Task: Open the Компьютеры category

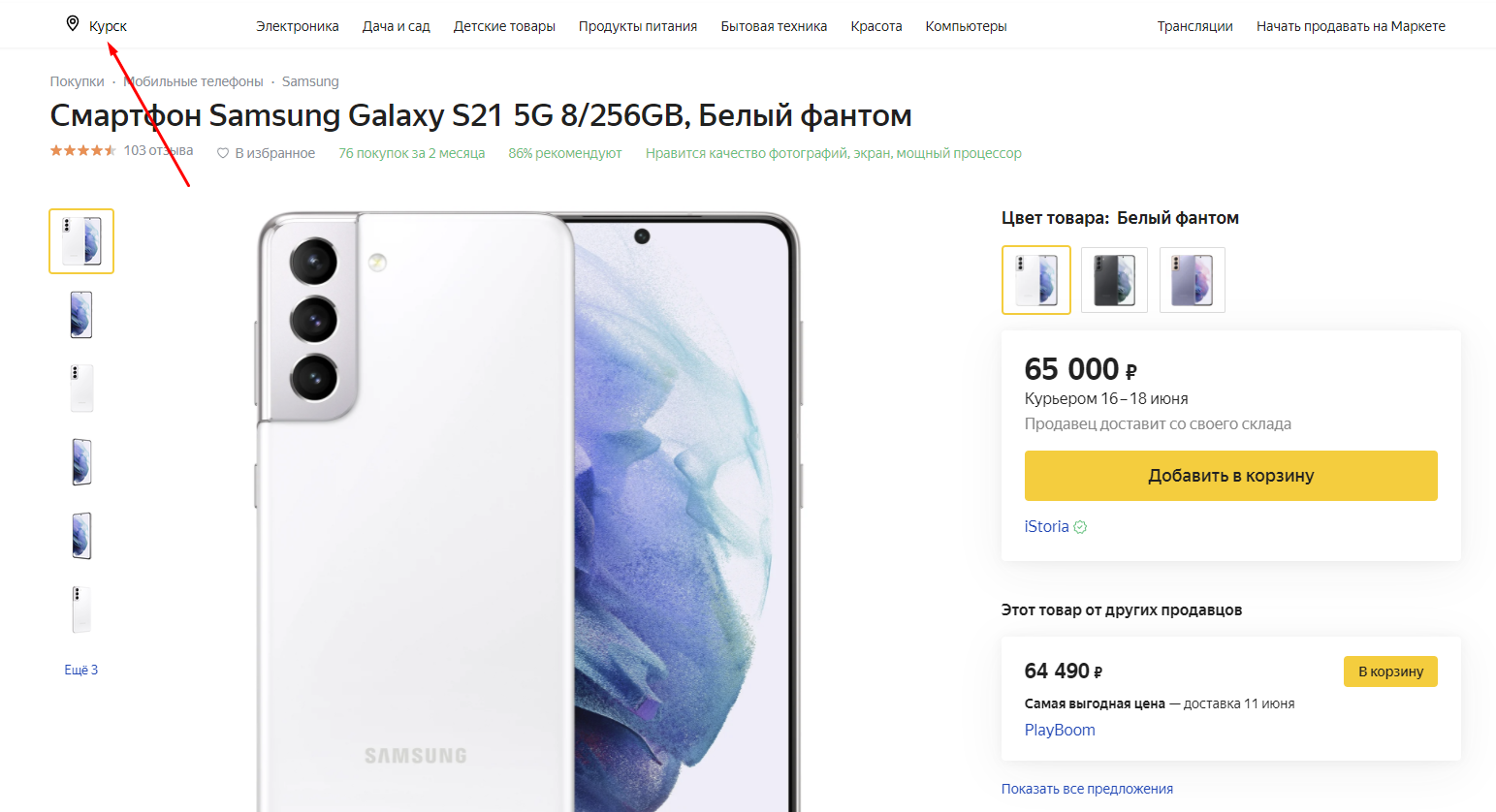Action: click(x=966, y=26)
